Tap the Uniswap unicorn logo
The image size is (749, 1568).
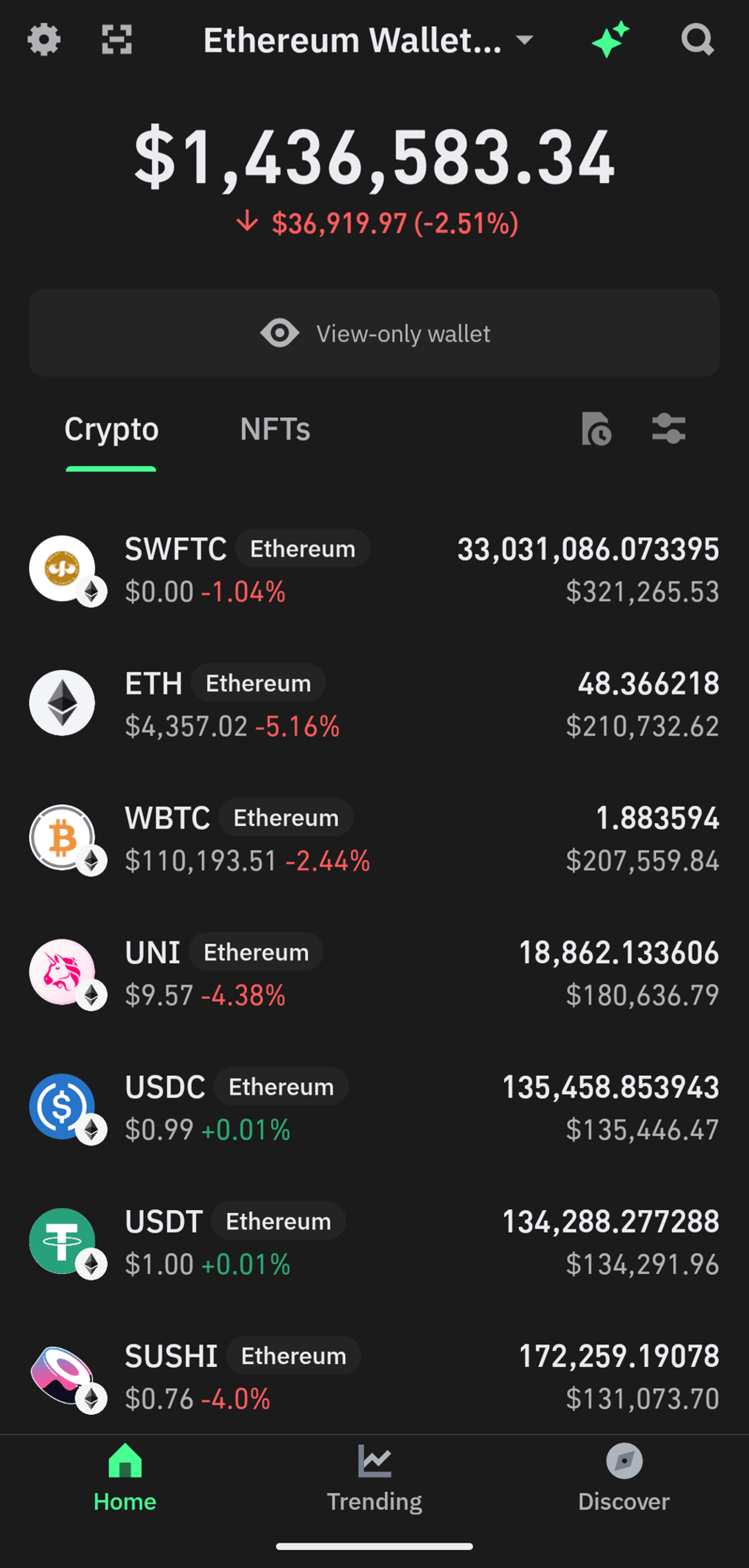point(62,972)
